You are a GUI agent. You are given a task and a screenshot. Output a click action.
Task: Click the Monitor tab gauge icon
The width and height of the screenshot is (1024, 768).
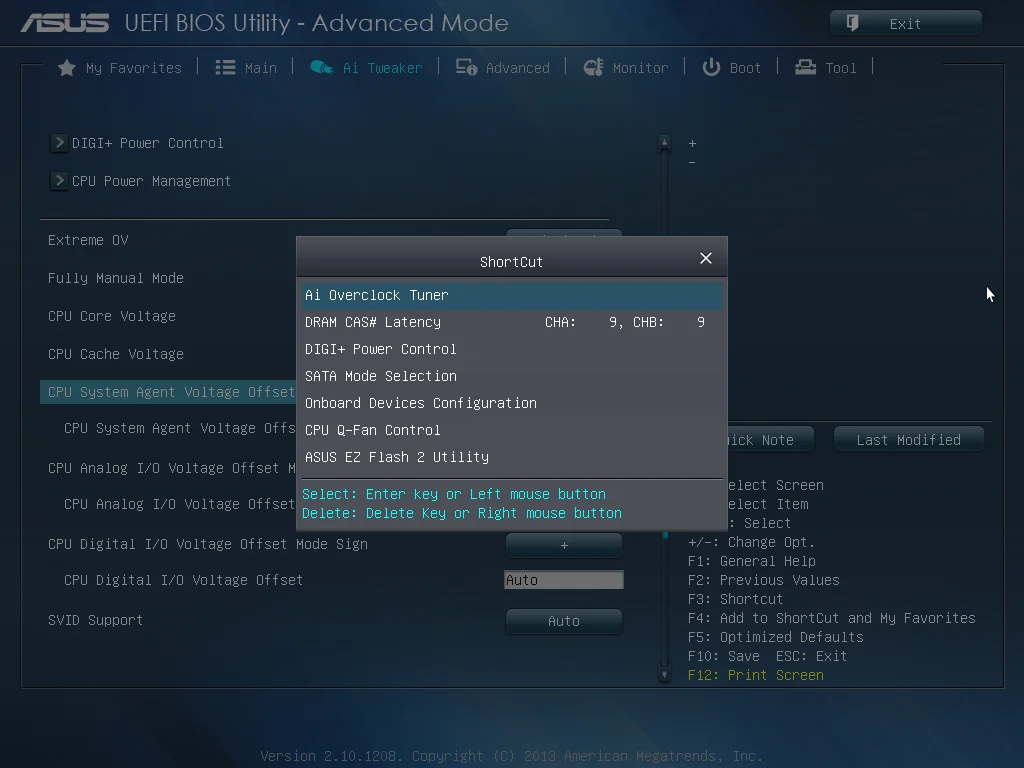593,67
